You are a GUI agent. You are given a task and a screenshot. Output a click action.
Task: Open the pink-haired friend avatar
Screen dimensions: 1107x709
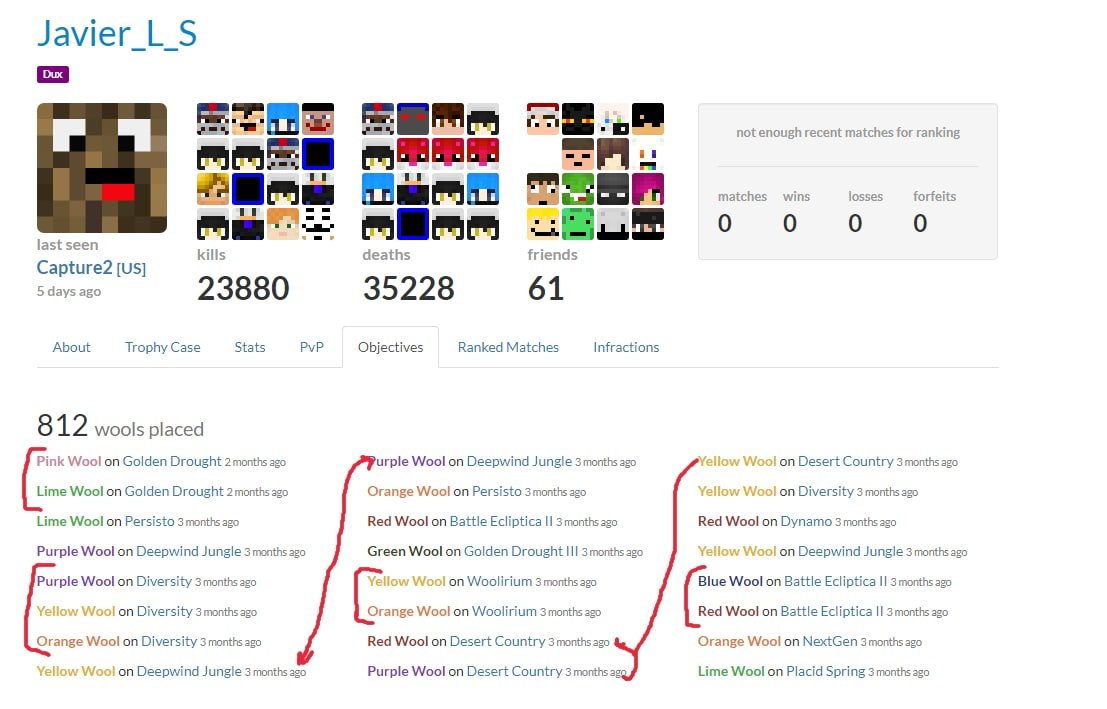coord(648,189)
